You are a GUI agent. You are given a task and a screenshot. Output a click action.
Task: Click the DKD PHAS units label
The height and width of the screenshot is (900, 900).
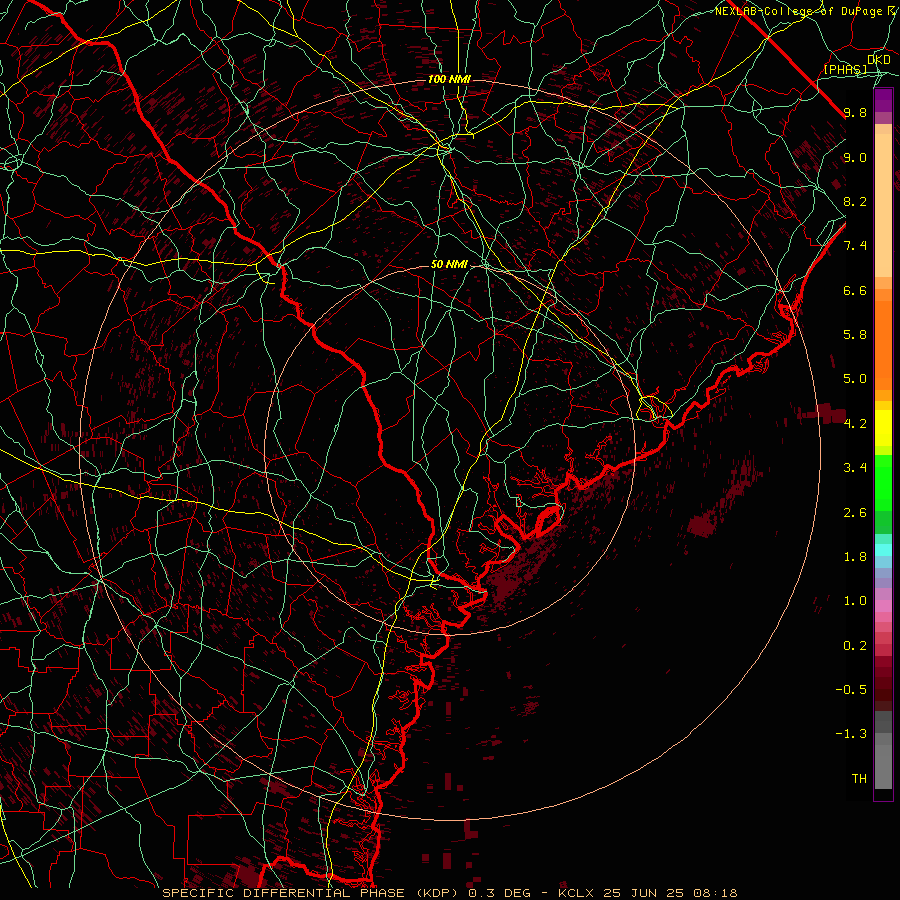[856, 64]
